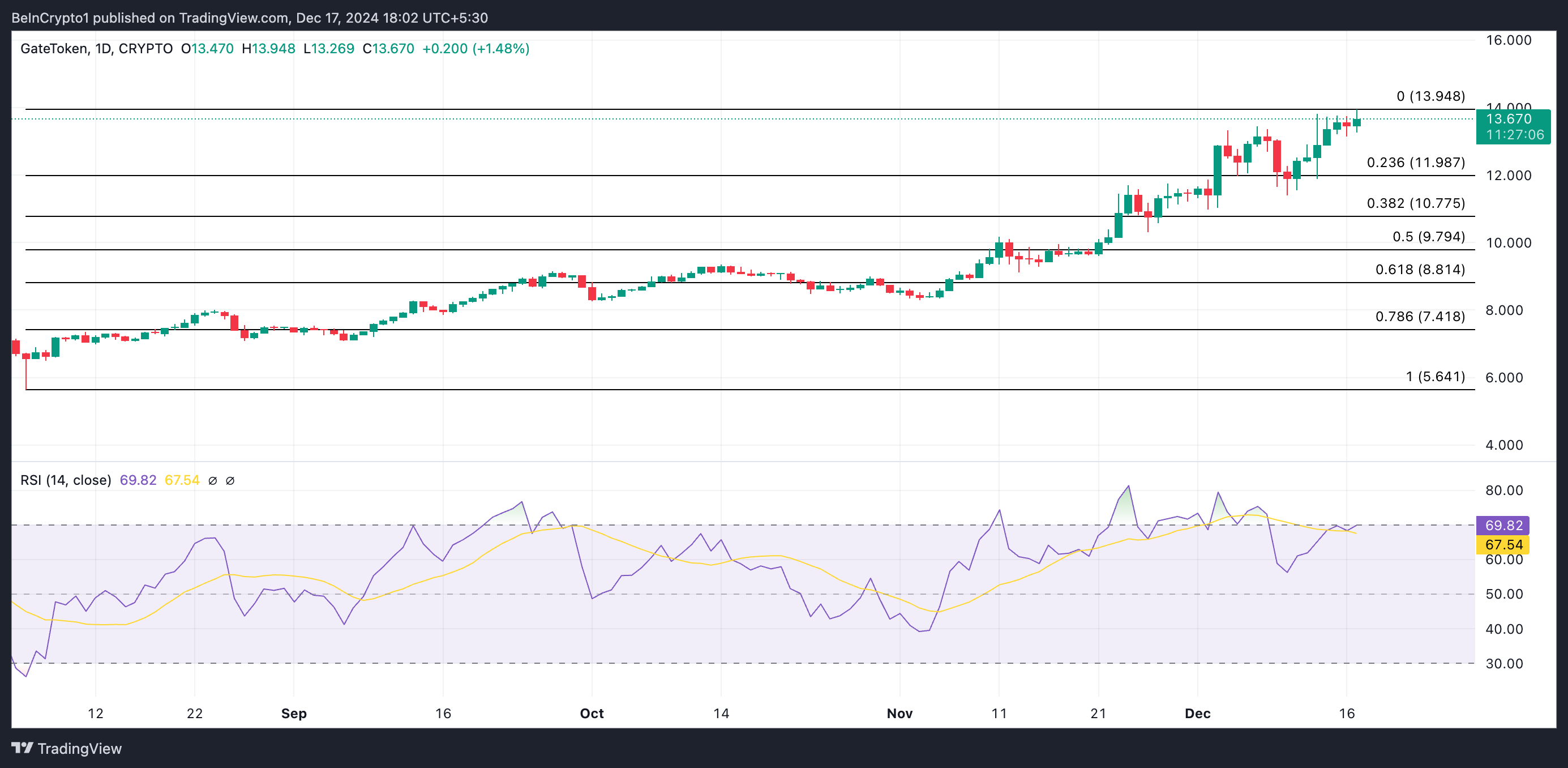Viewport: 1568px width, 768px height.
Task: Click the purple RSI value 69.82 in legend
Action: pos(138,480)
